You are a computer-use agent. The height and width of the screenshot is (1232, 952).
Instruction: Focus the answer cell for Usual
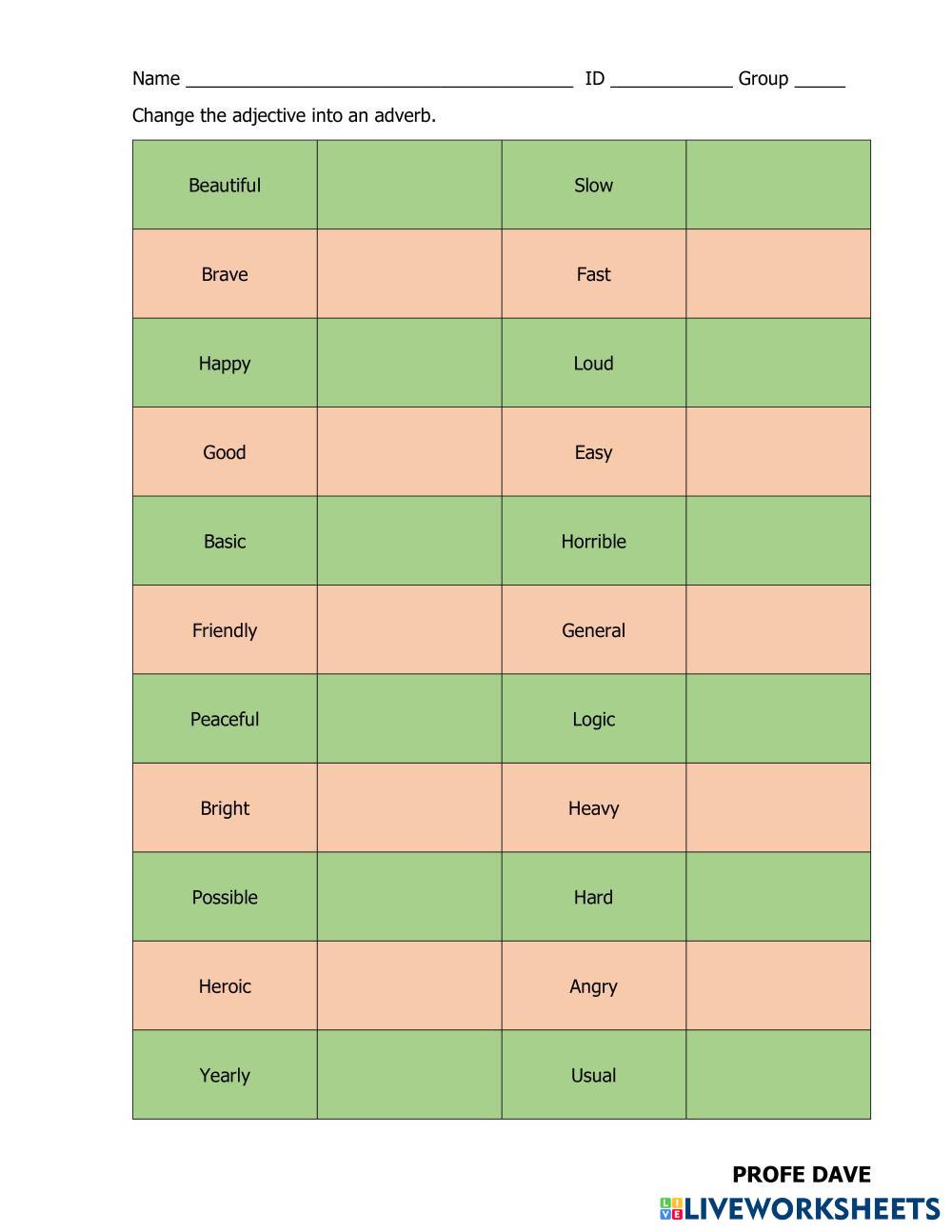point(778,1075)
